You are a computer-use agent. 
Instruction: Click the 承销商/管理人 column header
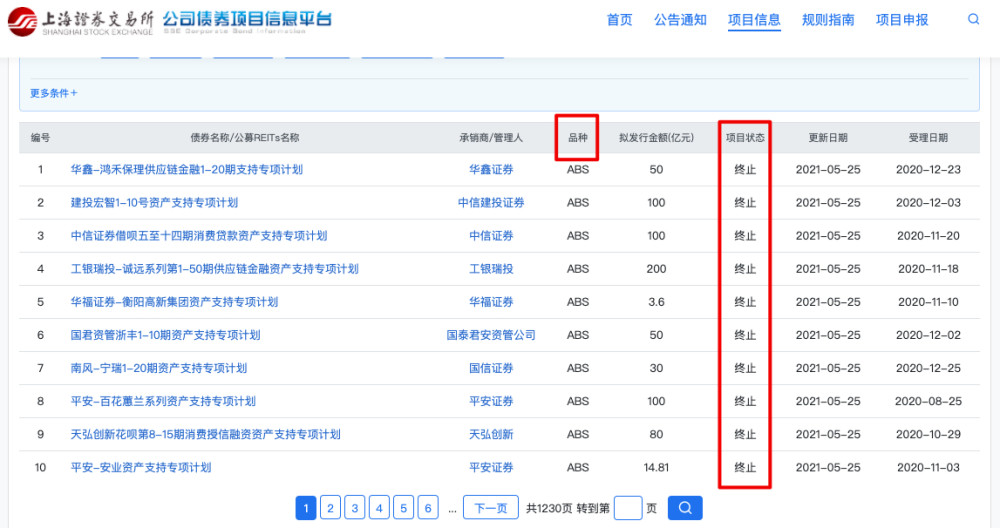tap(491, 138)
